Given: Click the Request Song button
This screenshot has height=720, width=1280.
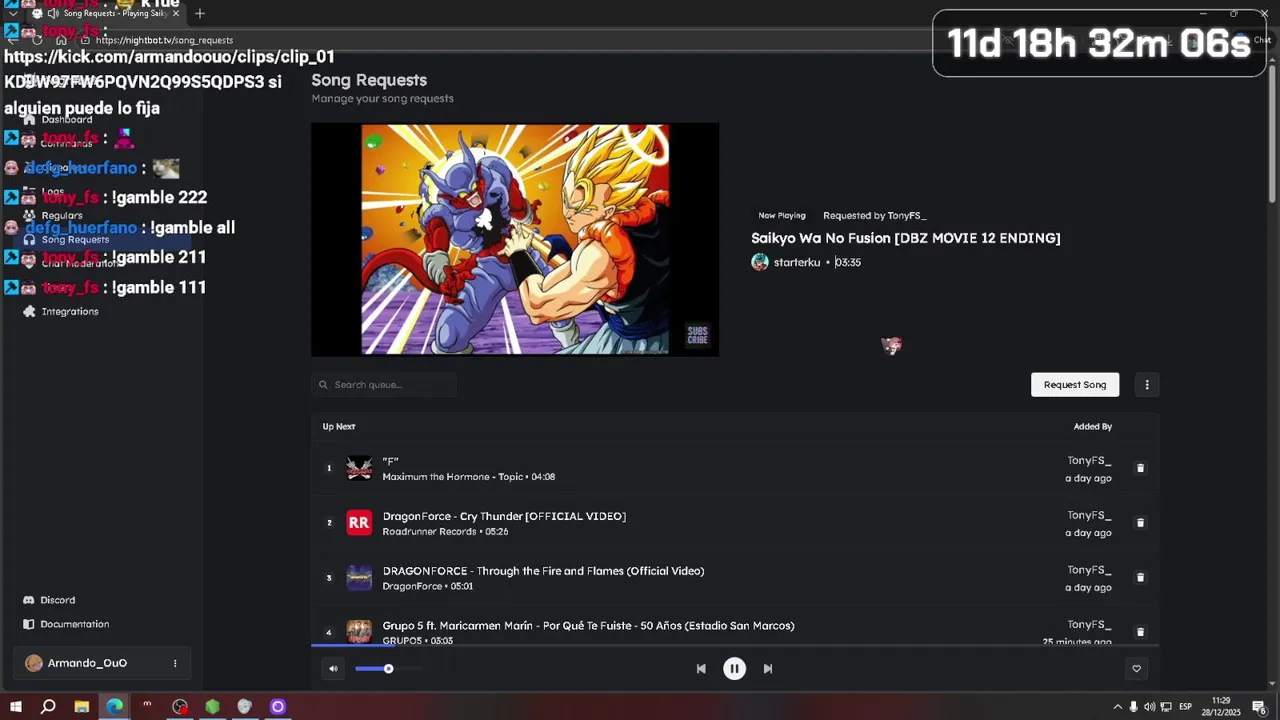Looking at the screenshot, I should coord(1075,384).
